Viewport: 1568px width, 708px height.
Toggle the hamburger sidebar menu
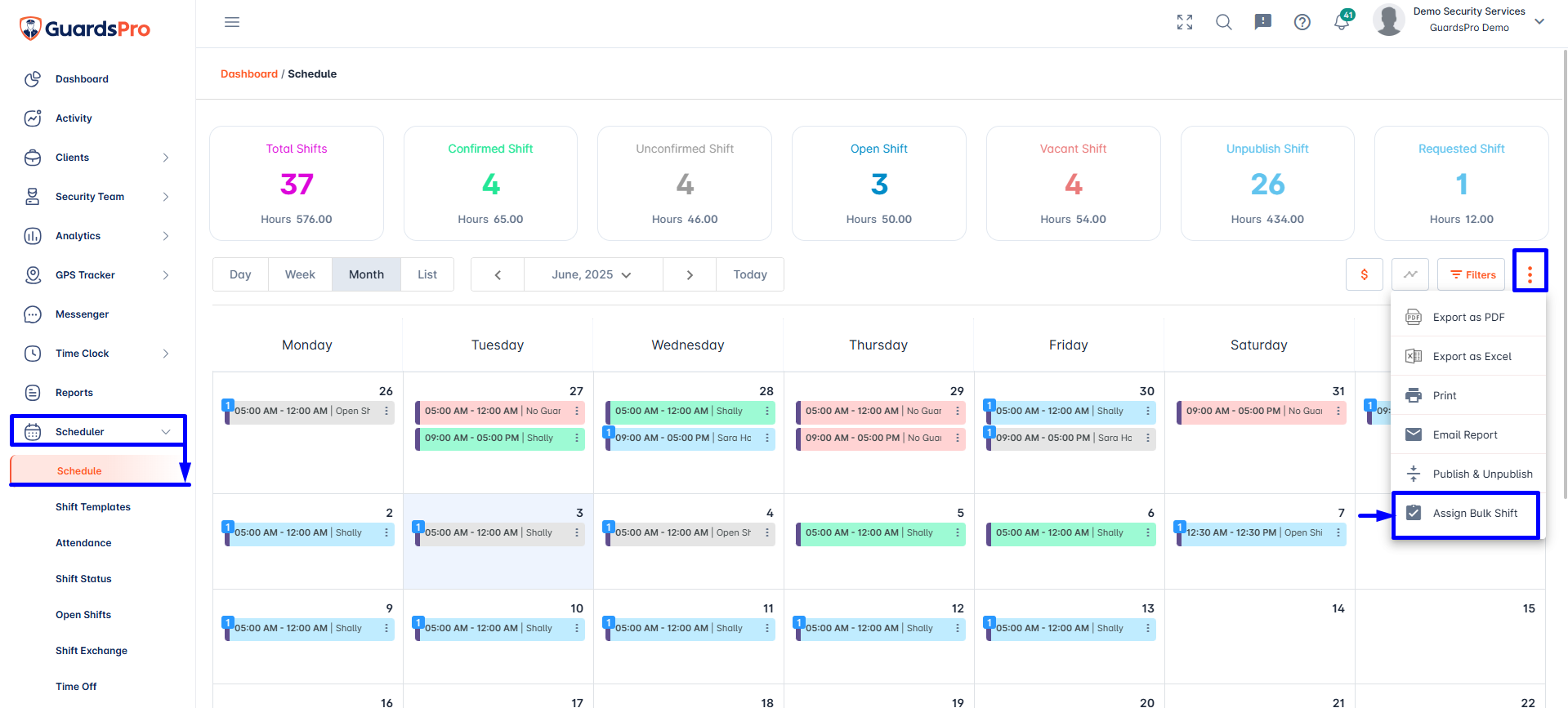[x=232, y=22]
